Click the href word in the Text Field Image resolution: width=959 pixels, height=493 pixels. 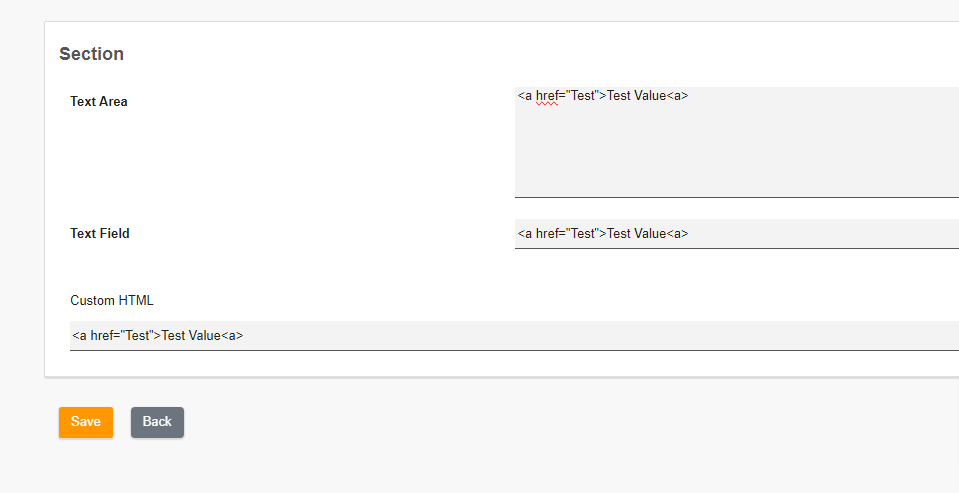pyautogui.click(x=548, y=234)
